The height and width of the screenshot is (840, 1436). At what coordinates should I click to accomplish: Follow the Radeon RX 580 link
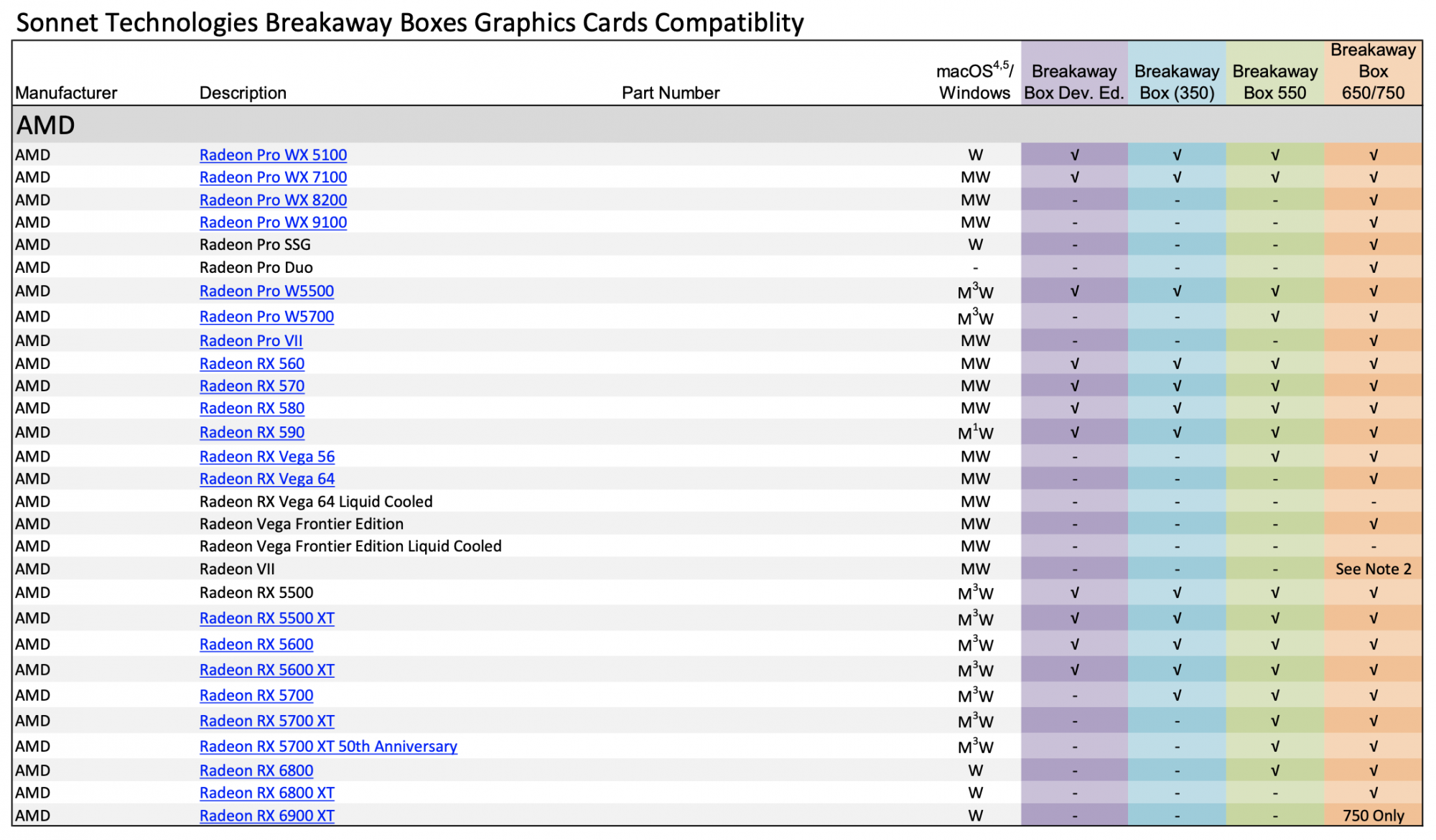252,409
